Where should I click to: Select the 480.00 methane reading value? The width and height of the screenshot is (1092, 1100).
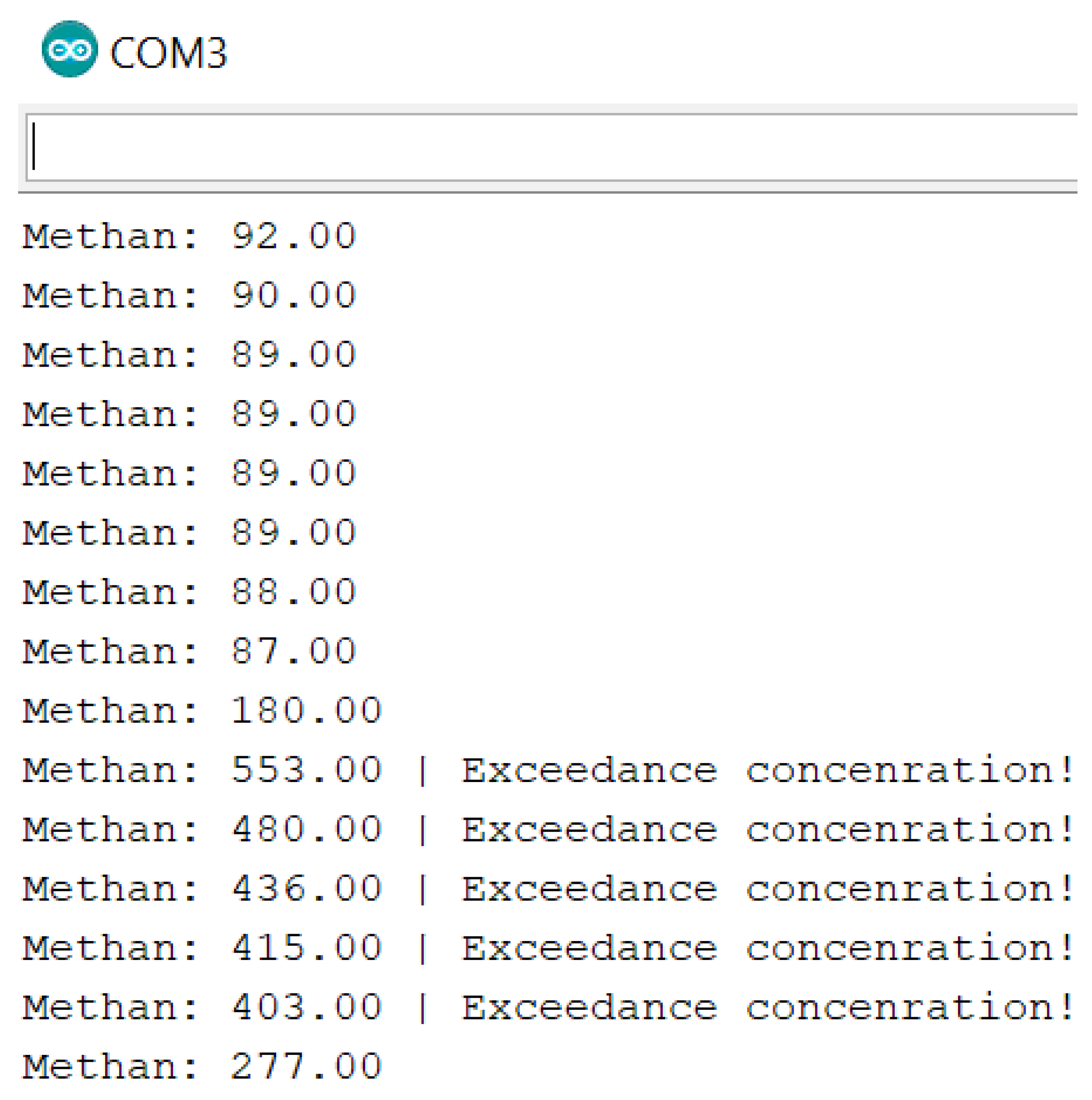click(x=306, y=828)
